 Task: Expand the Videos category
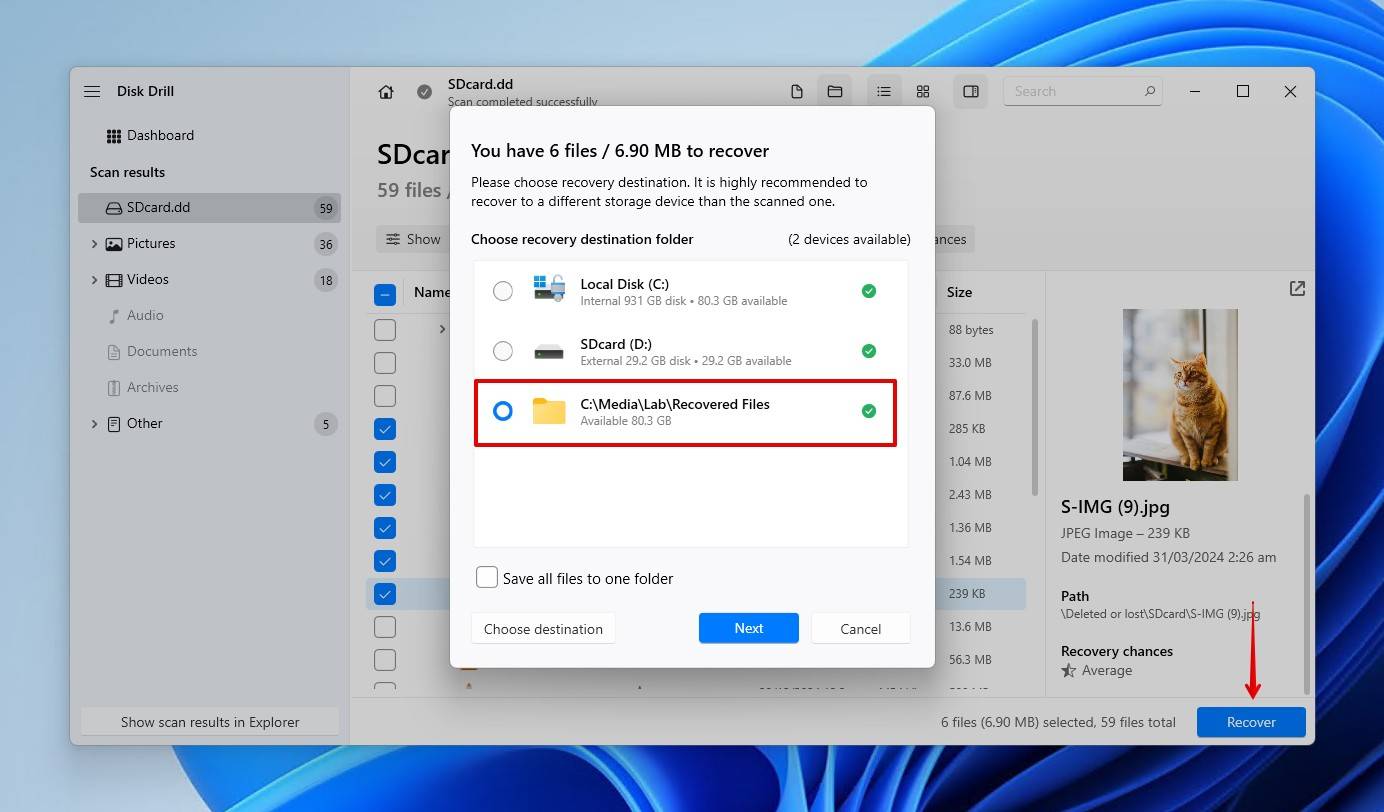click(94, 279)
